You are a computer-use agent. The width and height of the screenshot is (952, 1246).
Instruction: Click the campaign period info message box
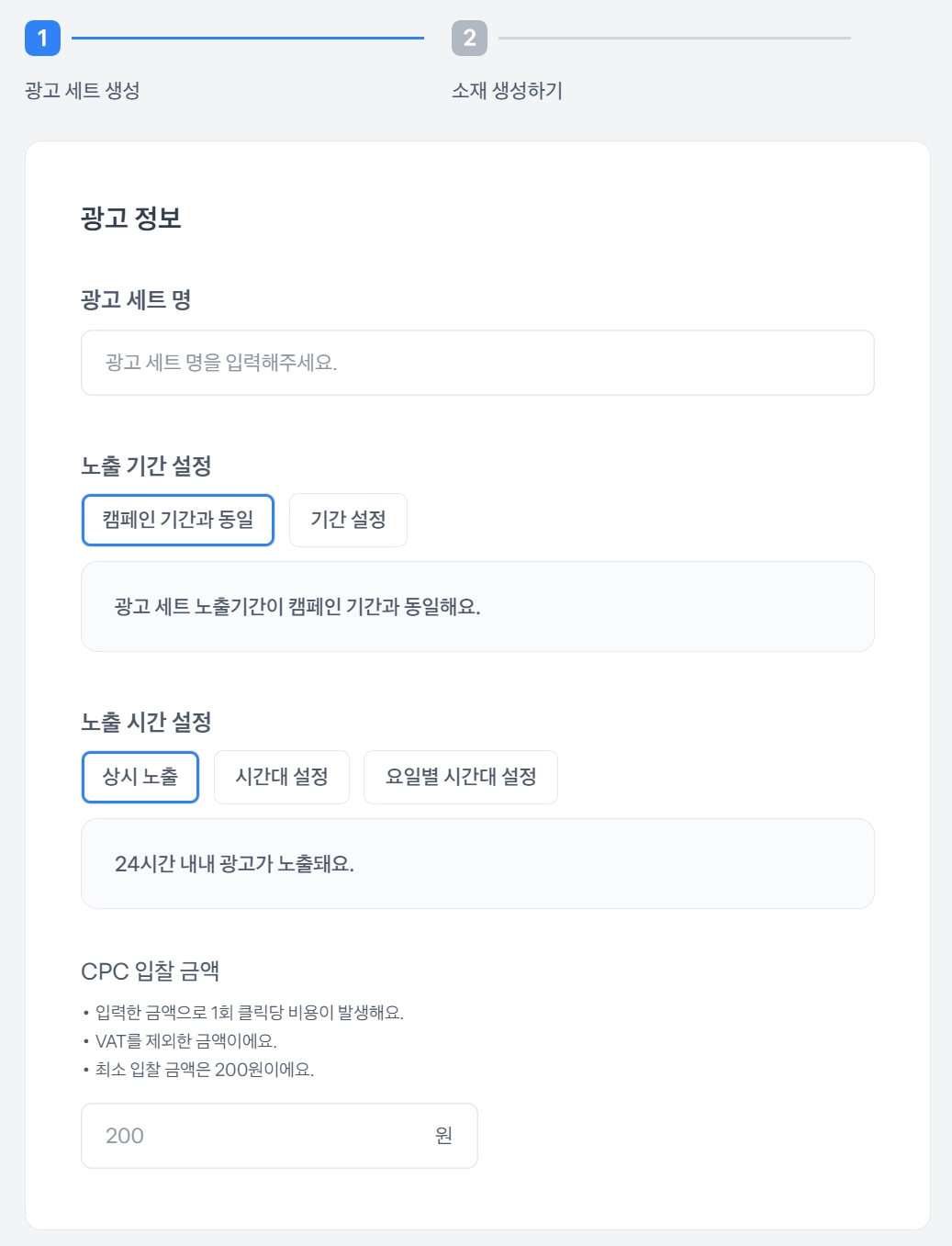477,607
